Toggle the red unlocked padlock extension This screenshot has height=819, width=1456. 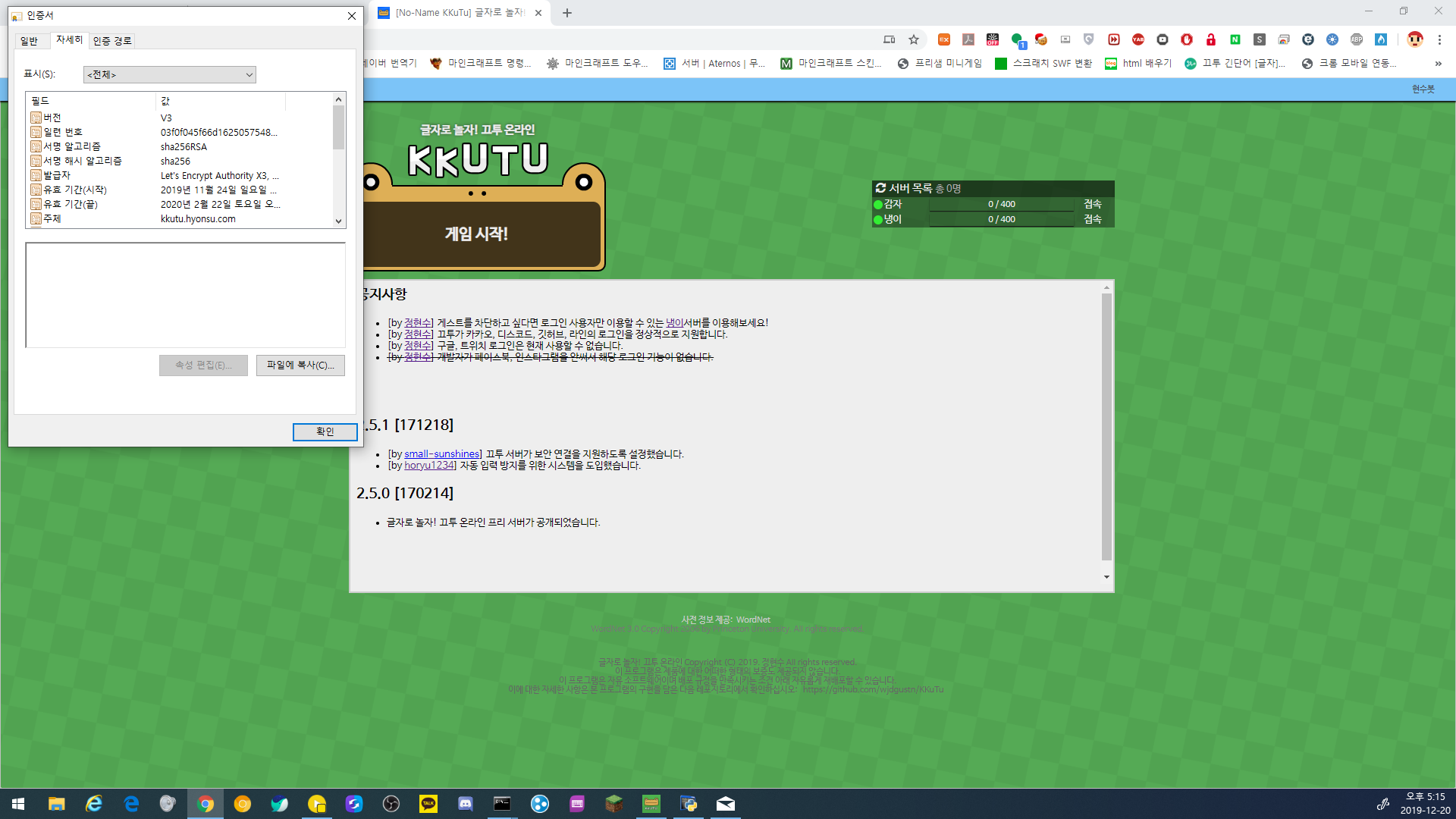click(1211, 39)
